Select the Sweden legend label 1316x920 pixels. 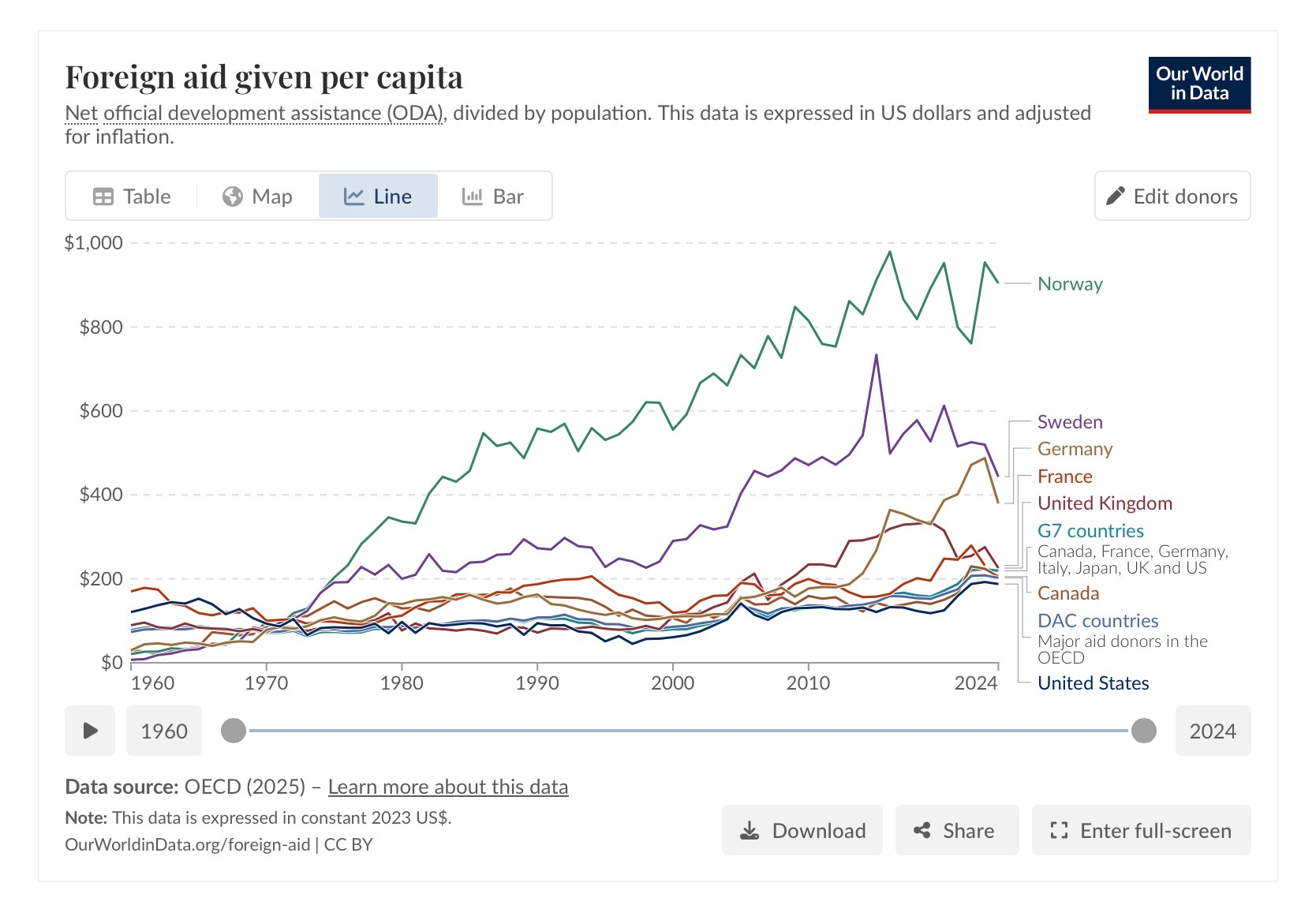(1070, 422)
